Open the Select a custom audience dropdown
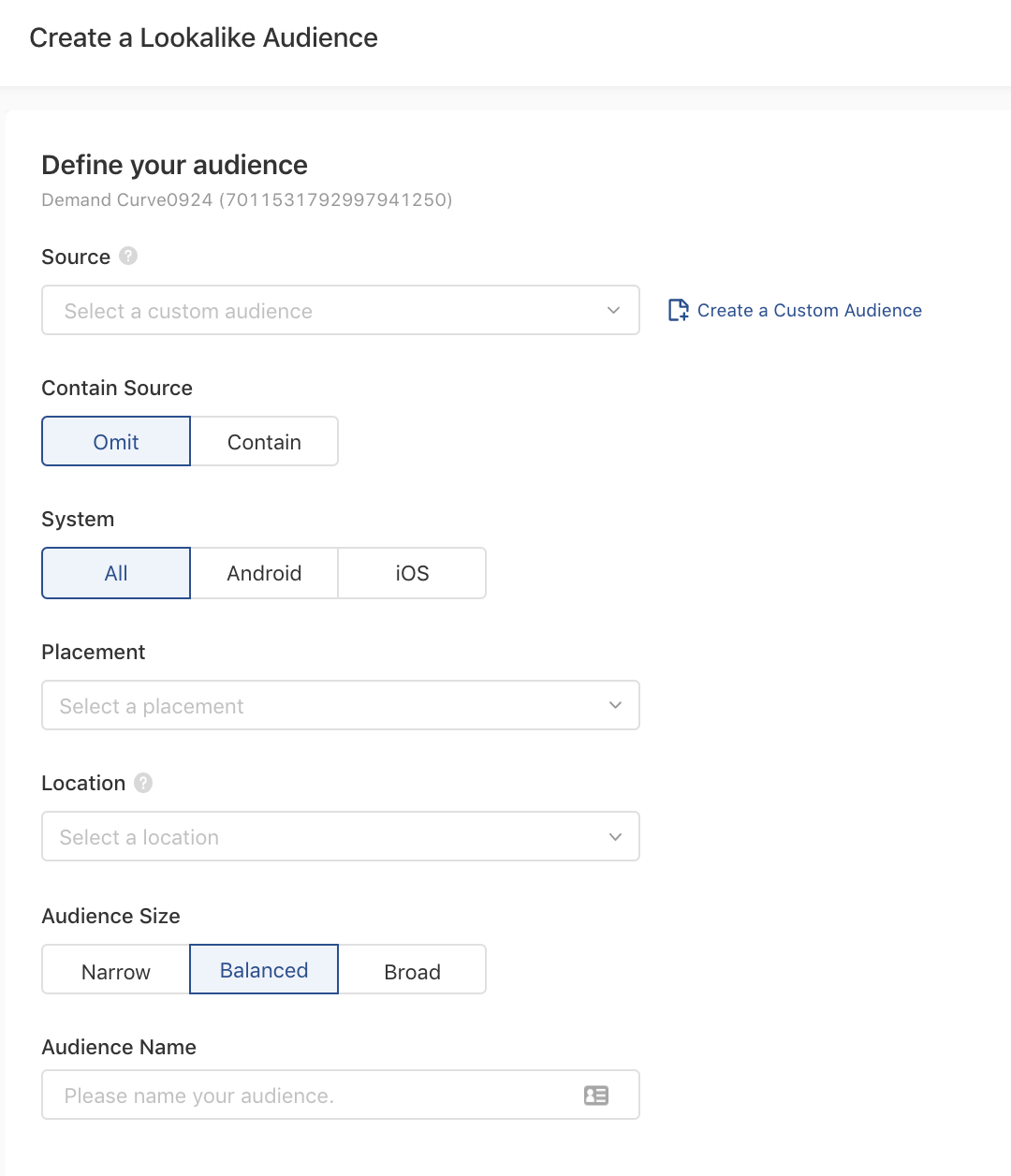1011x1176 pixels. [318, 311]
